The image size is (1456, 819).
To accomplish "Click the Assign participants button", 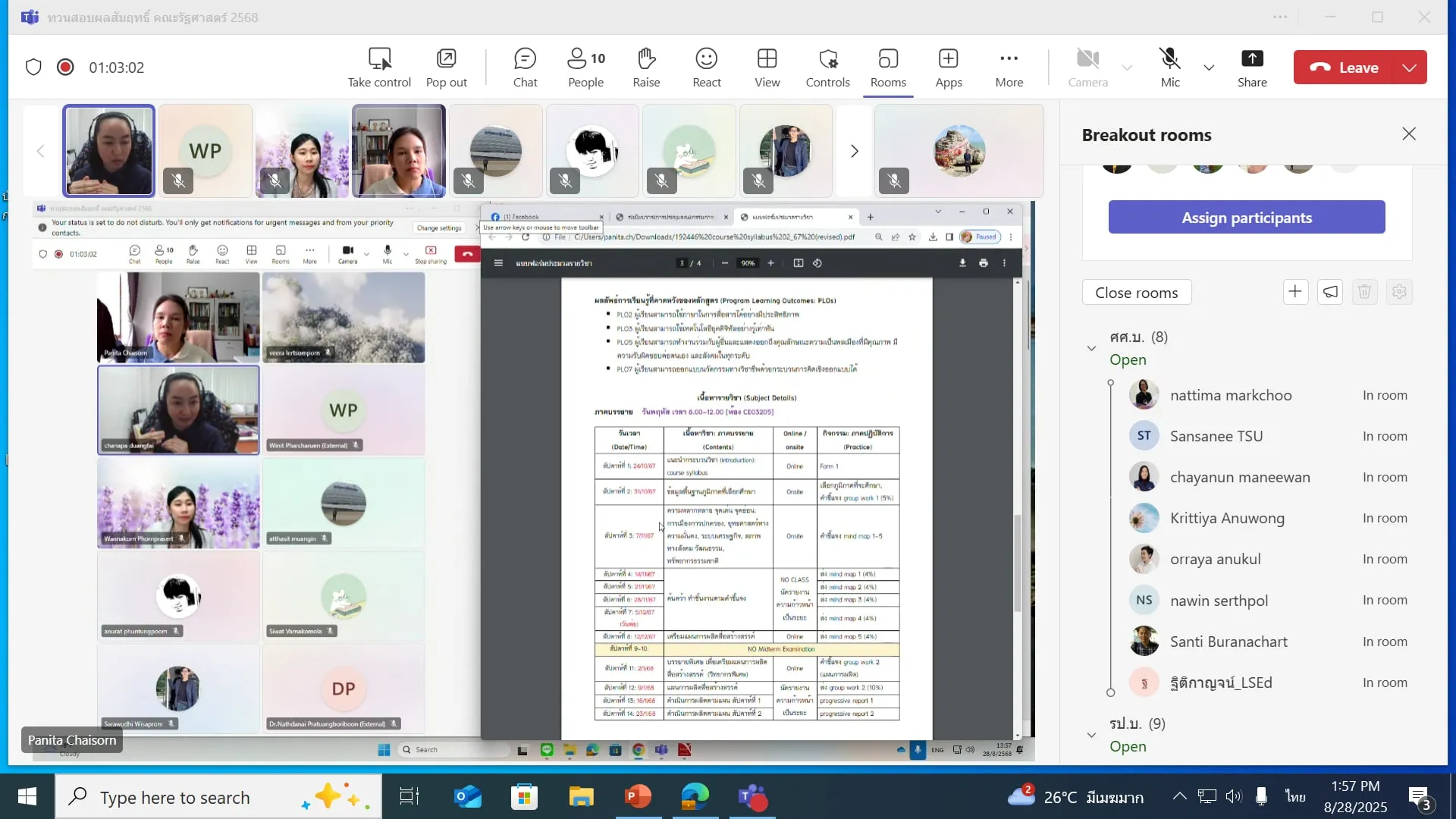I will click(1246, 218).
